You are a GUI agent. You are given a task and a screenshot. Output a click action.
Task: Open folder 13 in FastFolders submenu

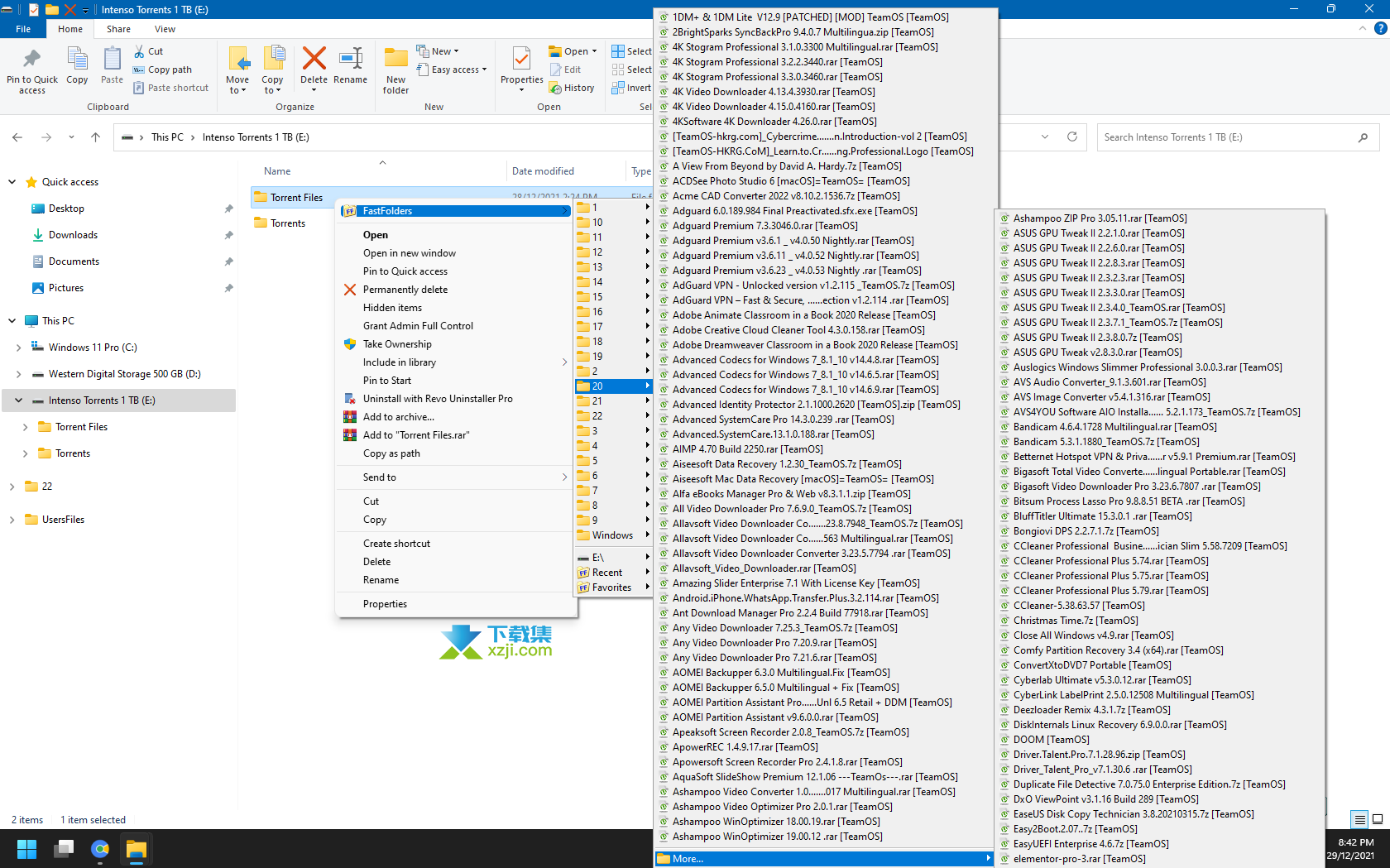(614, 267)
